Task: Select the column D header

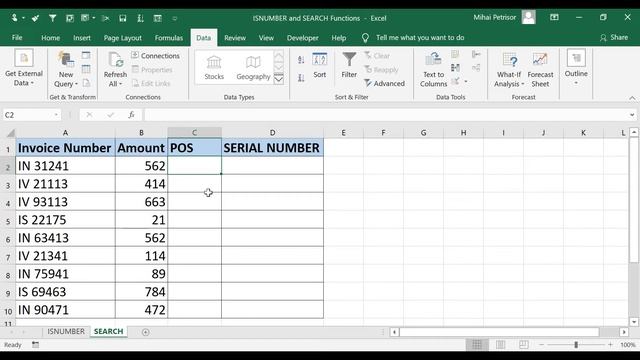Action: click(273, 133)
